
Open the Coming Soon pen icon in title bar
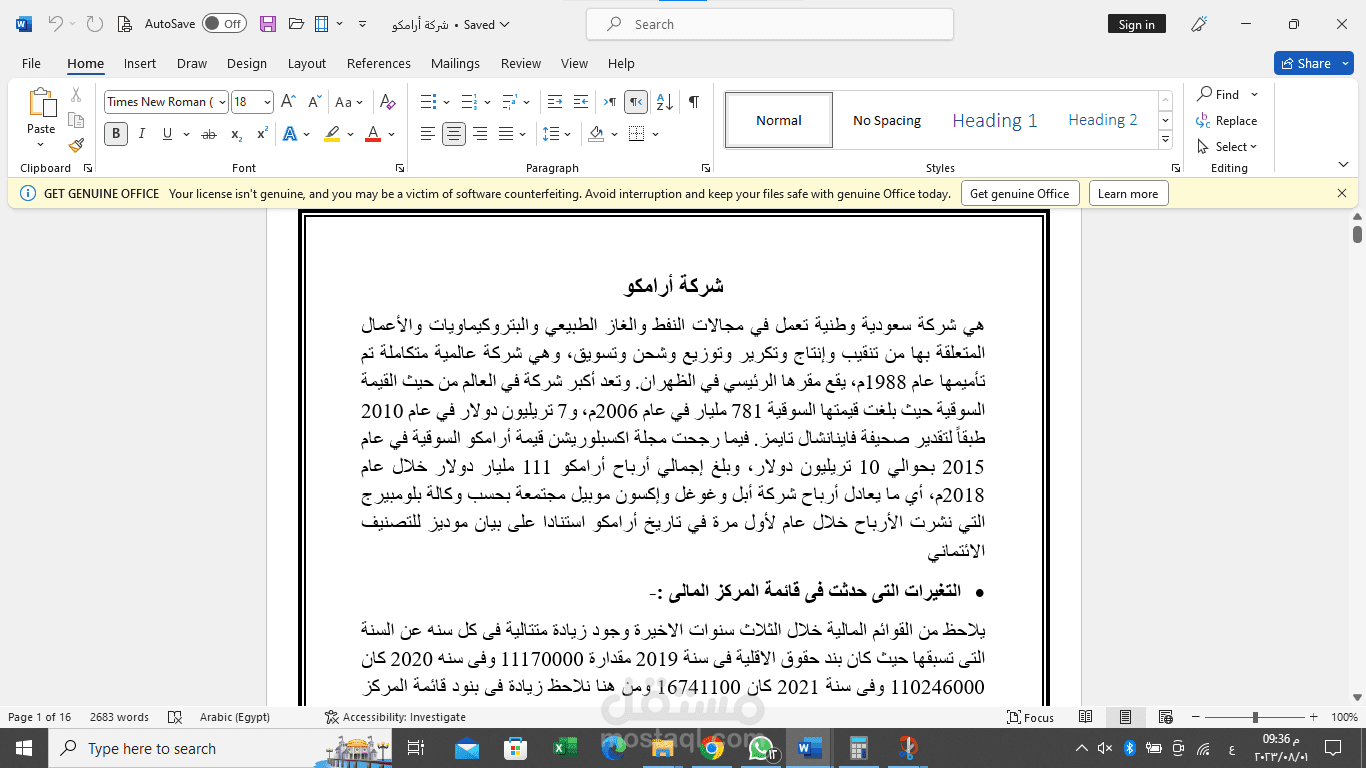(1200, 24)
